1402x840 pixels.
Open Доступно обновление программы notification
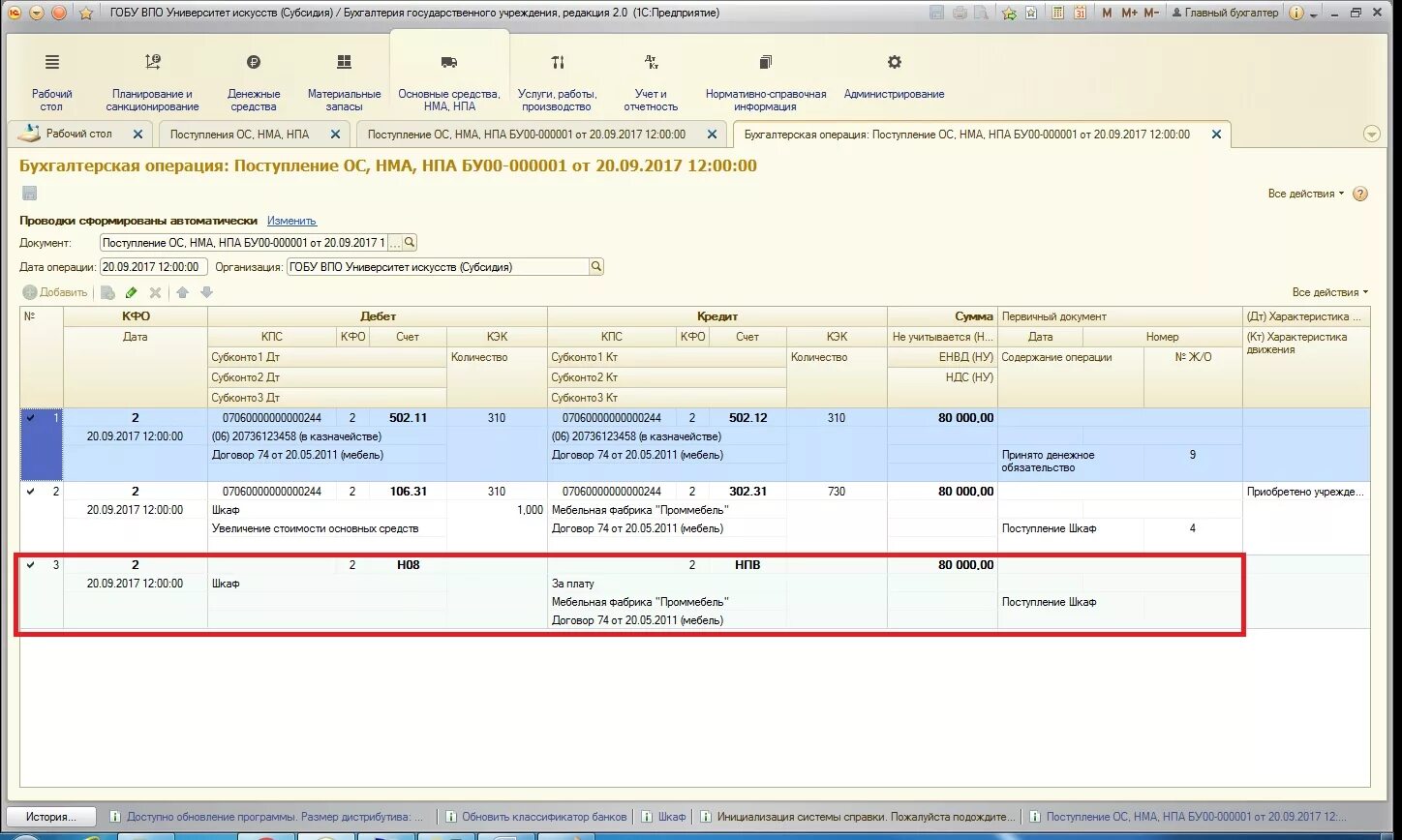pyautogui.click(x=267, y=817)
